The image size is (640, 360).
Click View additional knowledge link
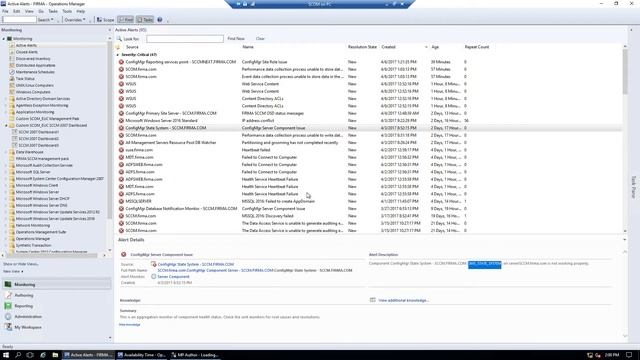403,300
